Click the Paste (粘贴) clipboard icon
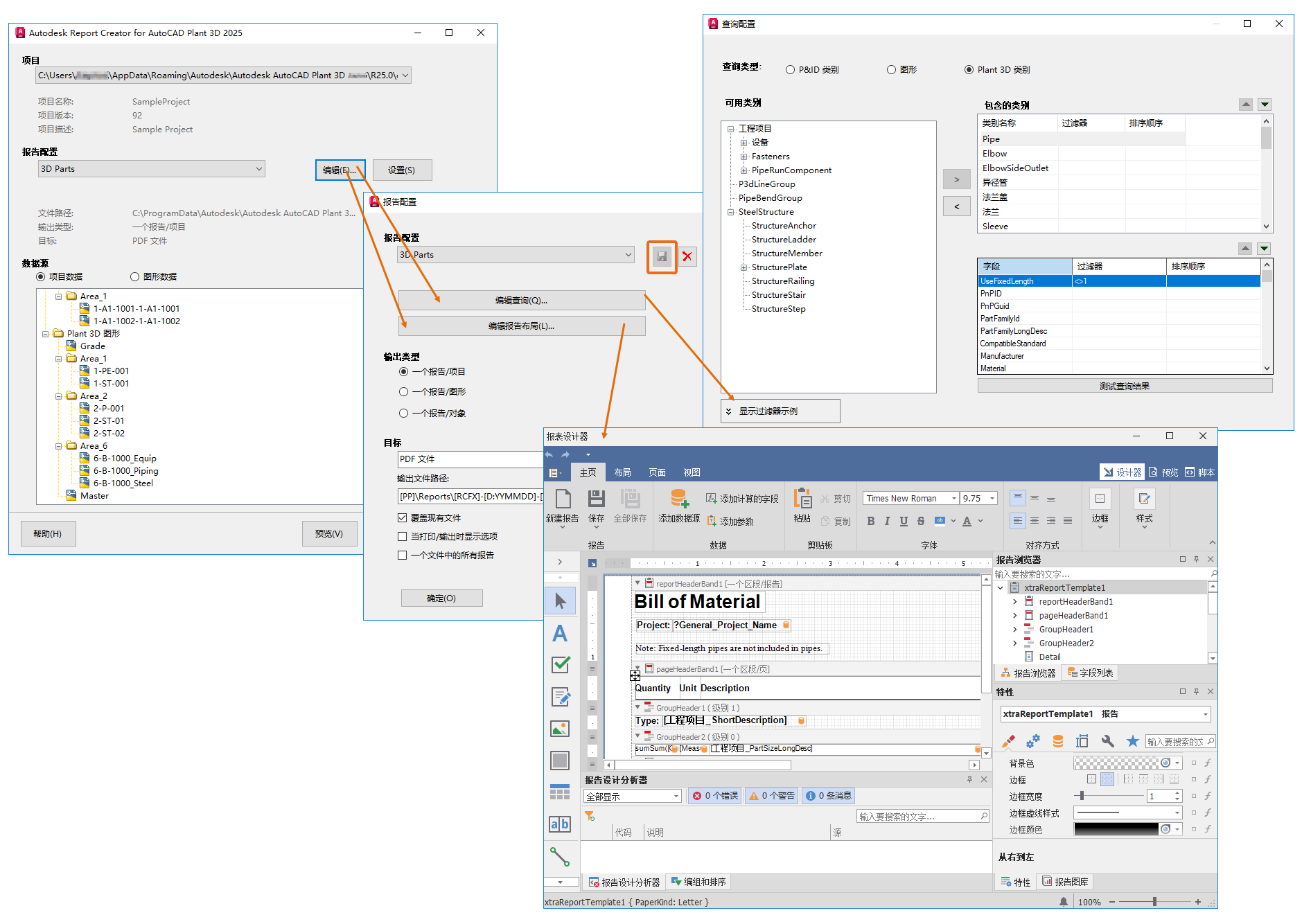The image size is (1311, 924). (x=802, y=499)
